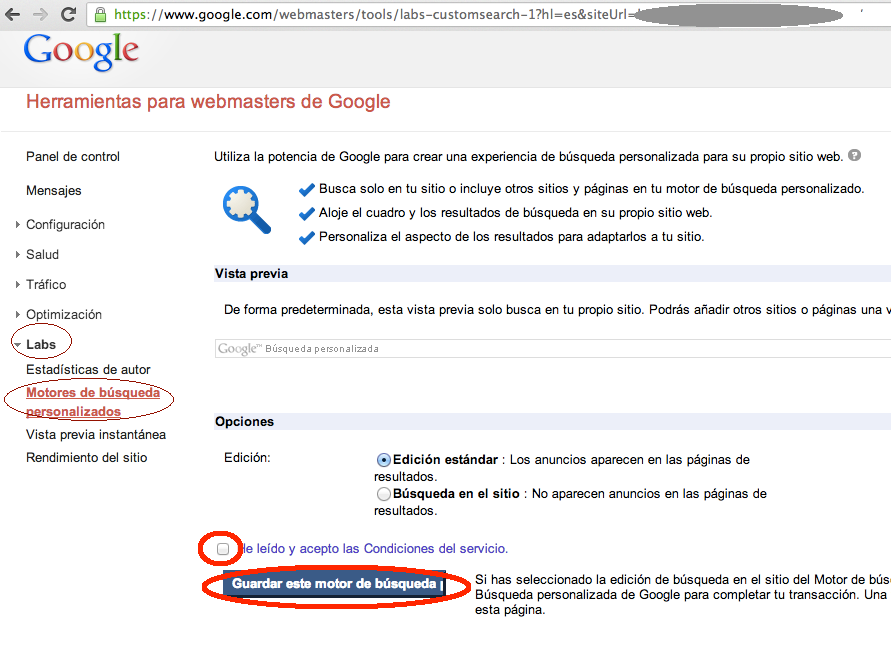Image resolution: width=891 pixels, height=652 pixels.
Task: Open Rendimiento del sitio
Action: [x=86, y=458]
